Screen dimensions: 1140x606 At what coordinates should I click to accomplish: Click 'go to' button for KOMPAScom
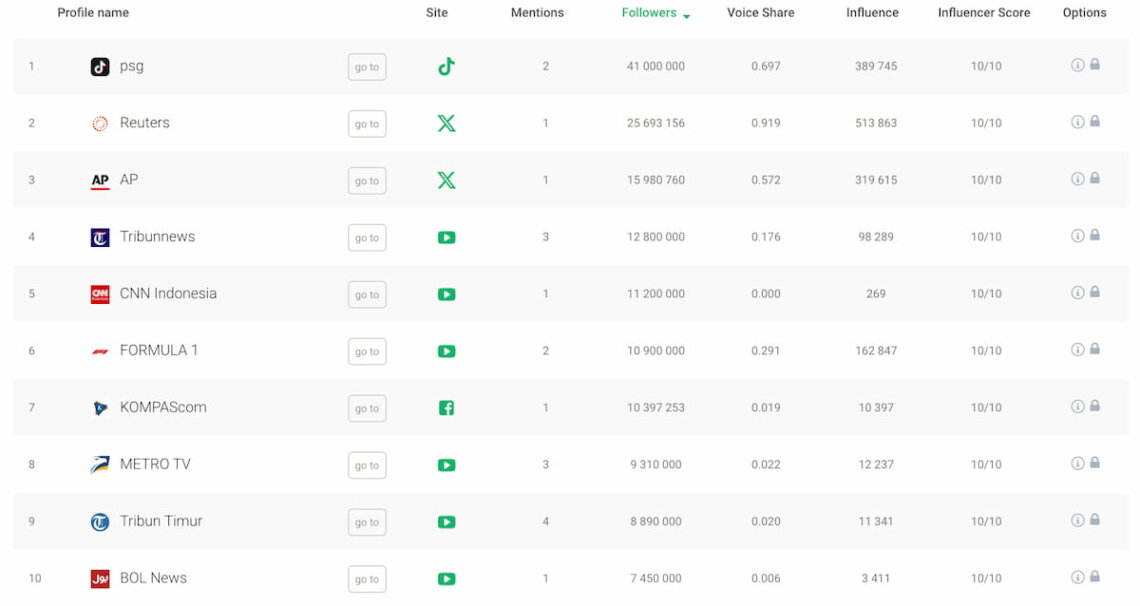pyautogui.click(x=367, y=408)
